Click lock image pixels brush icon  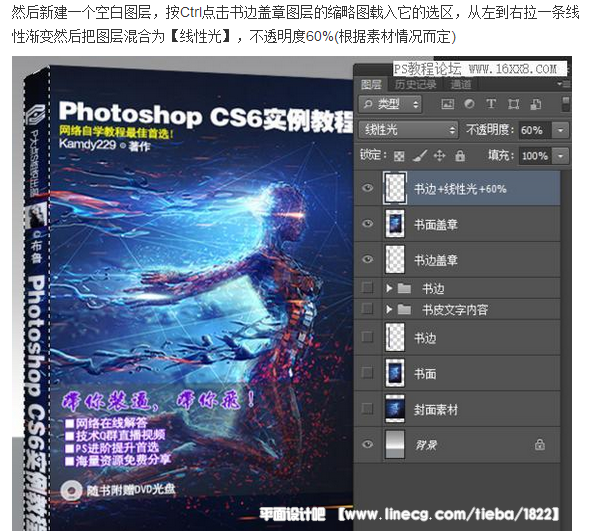pos(419,155)
